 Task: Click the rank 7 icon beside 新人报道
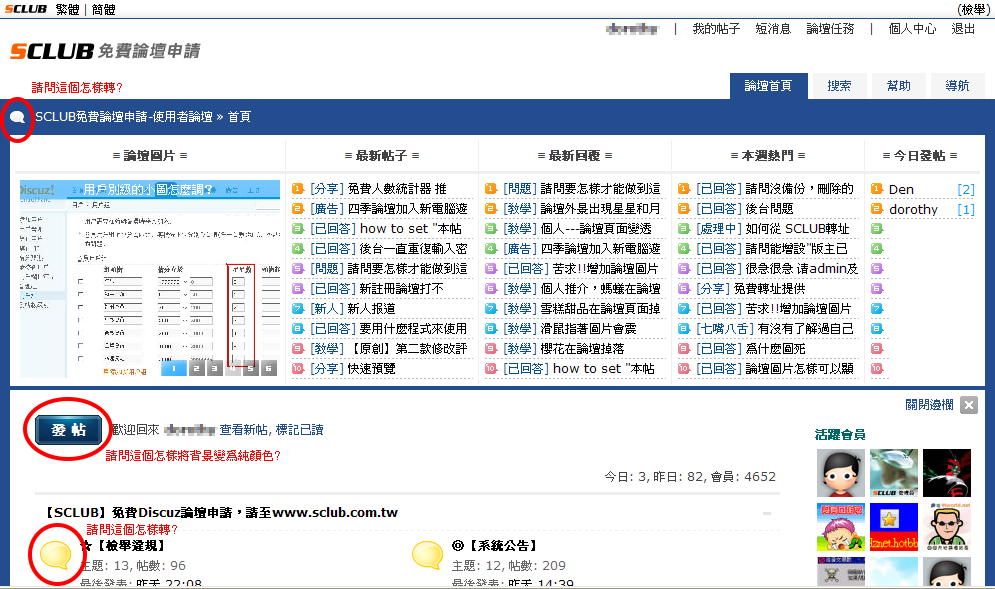click(298, 308)
